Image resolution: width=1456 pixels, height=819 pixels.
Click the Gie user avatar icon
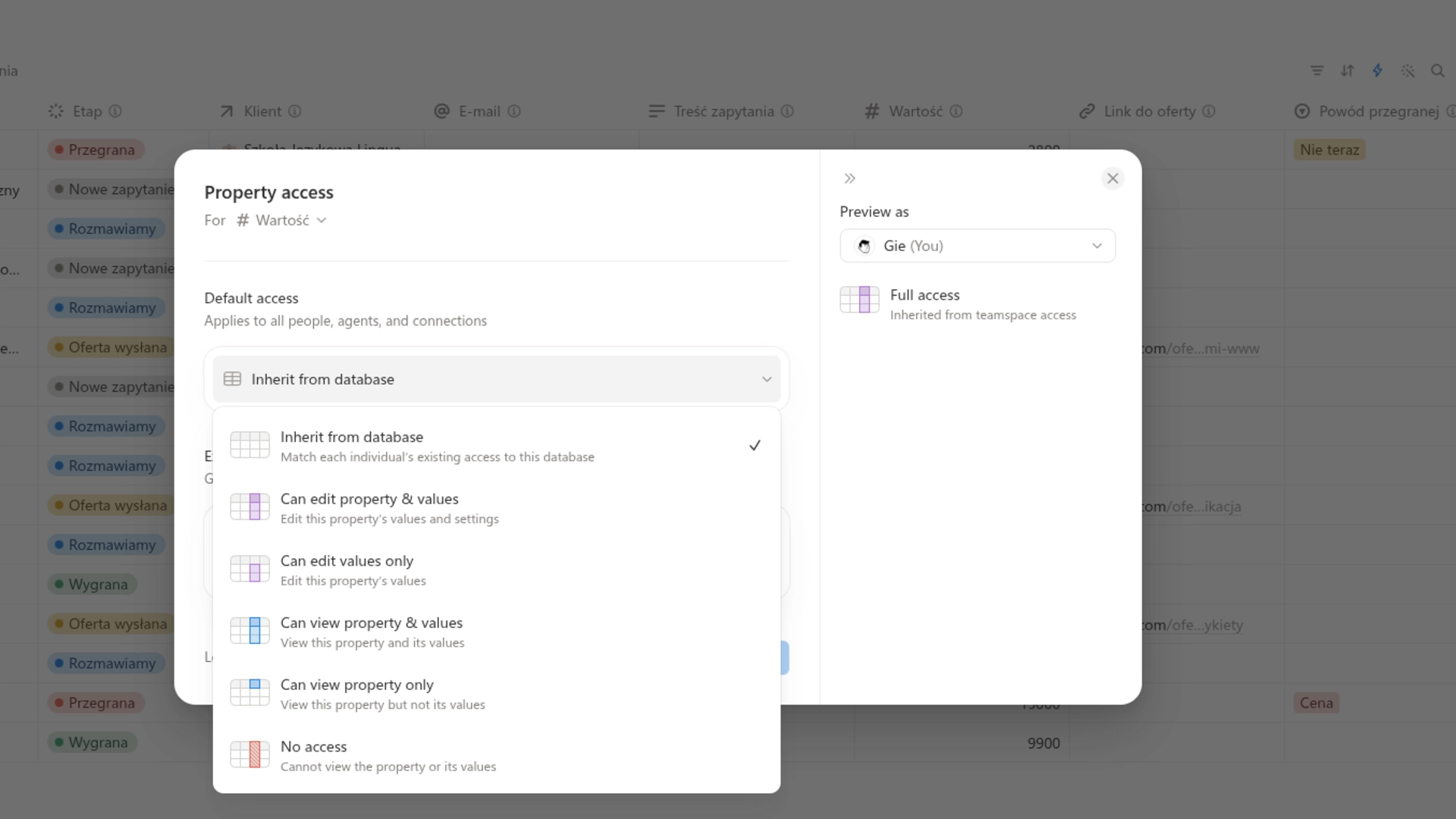(x=864, y=246)
